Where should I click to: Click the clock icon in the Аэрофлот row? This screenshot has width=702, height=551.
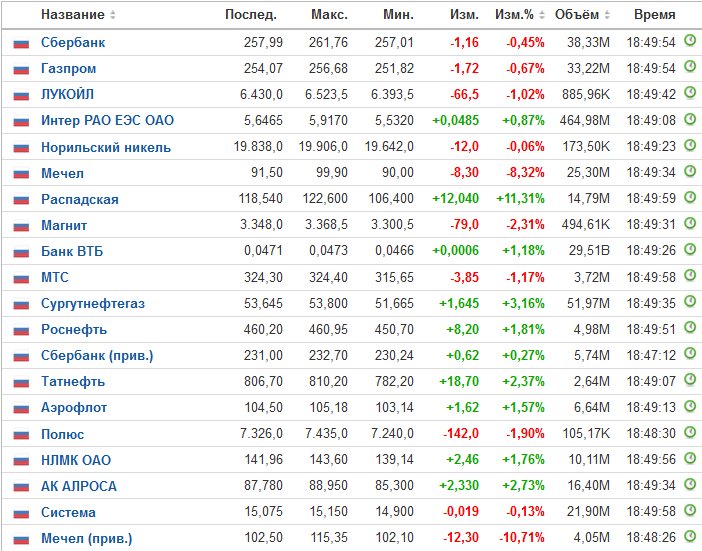click(690, 406)
